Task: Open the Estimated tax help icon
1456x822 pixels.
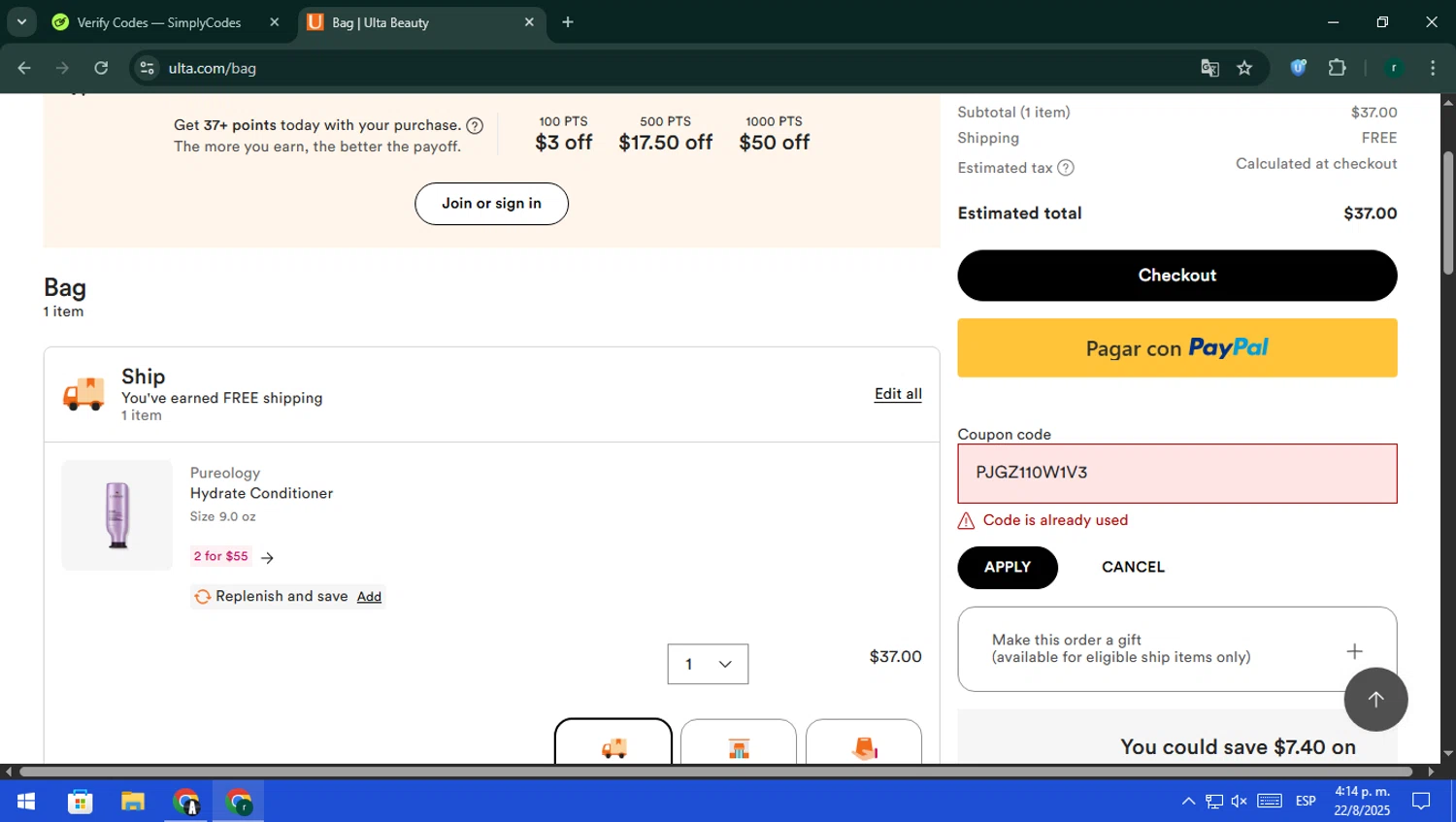Action: point(1065,168)
